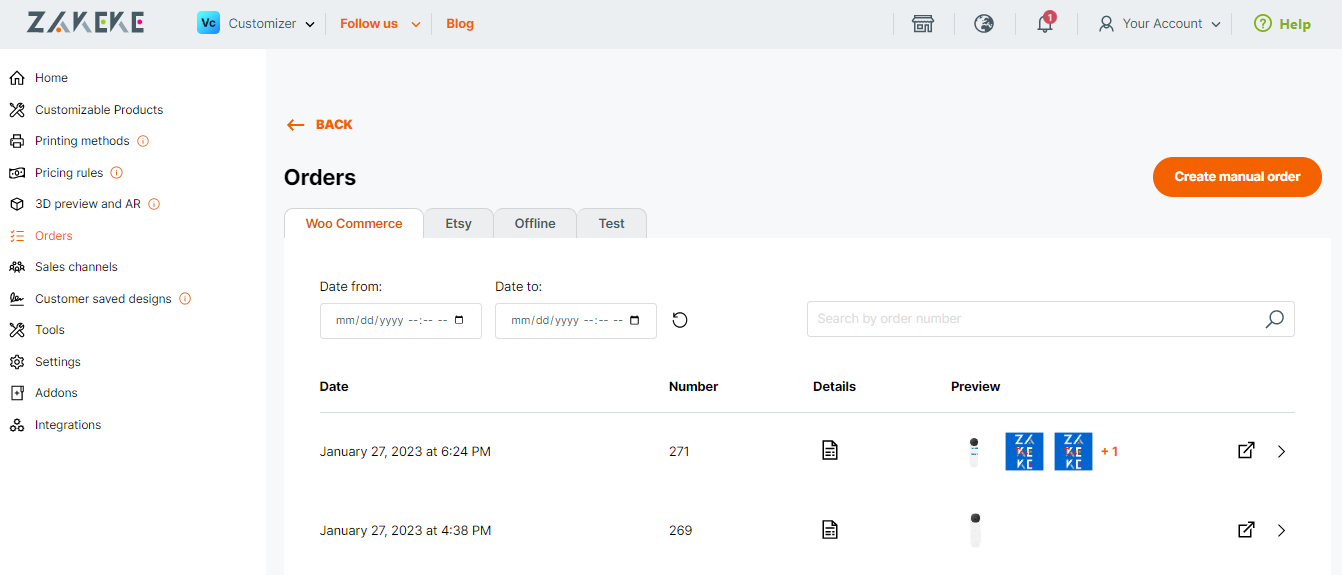
Task: Click the Tools wrench icon in sidebar
Action: pyautogui.click(x=17, y=330)
